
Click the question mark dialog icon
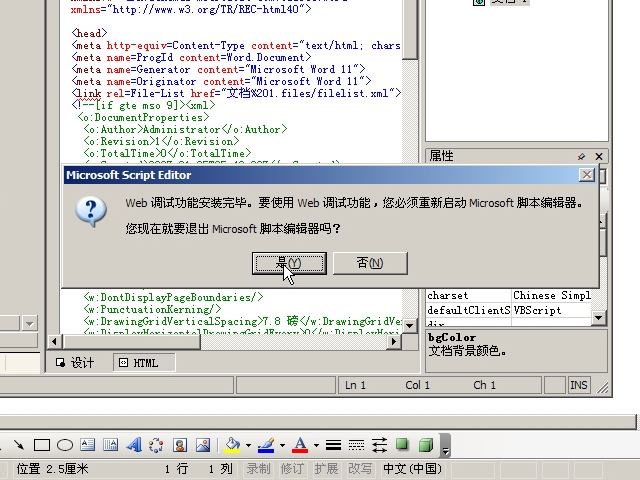91,212
